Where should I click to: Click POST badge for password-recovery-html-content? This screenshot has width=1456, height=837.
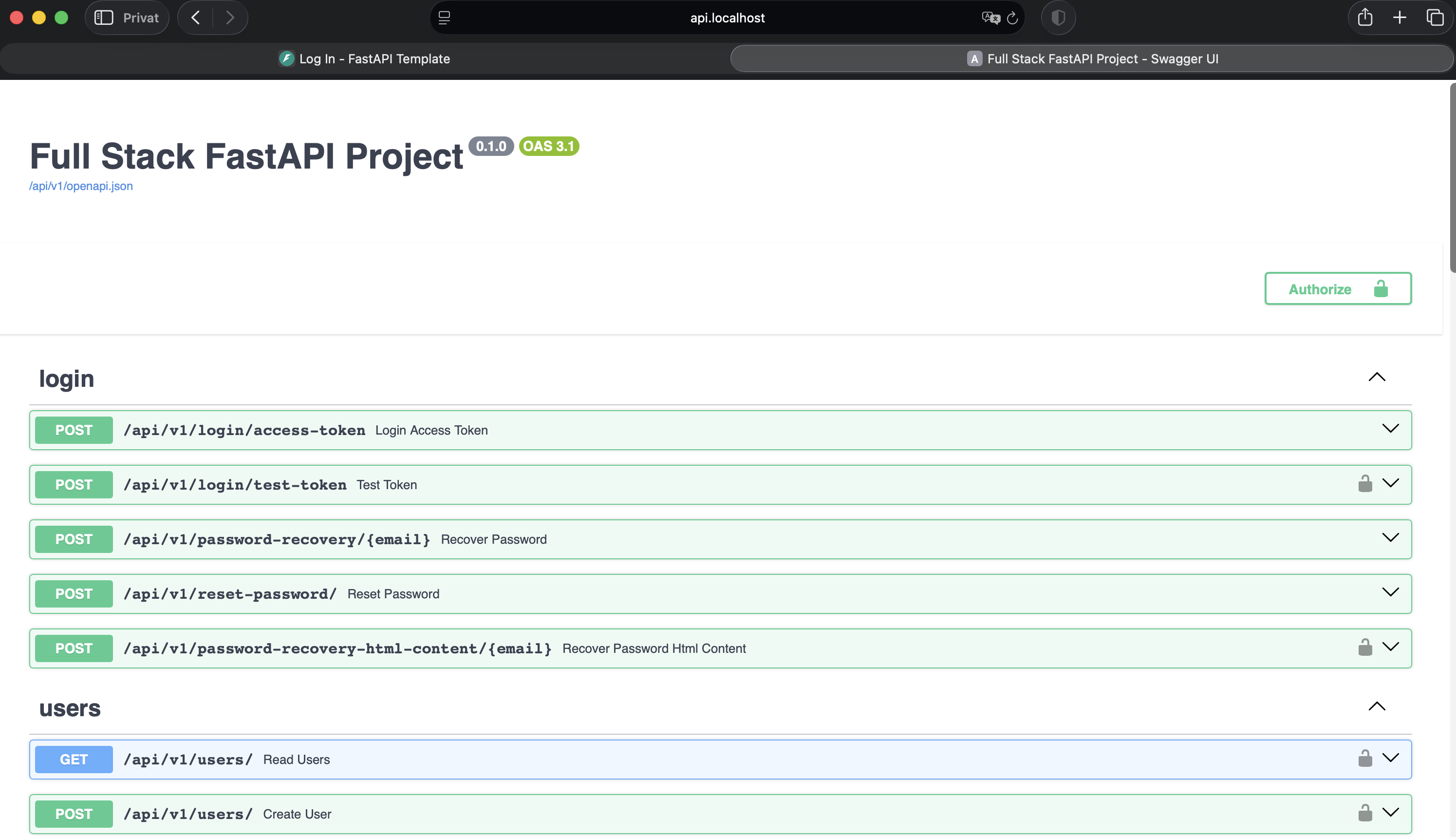74,648
